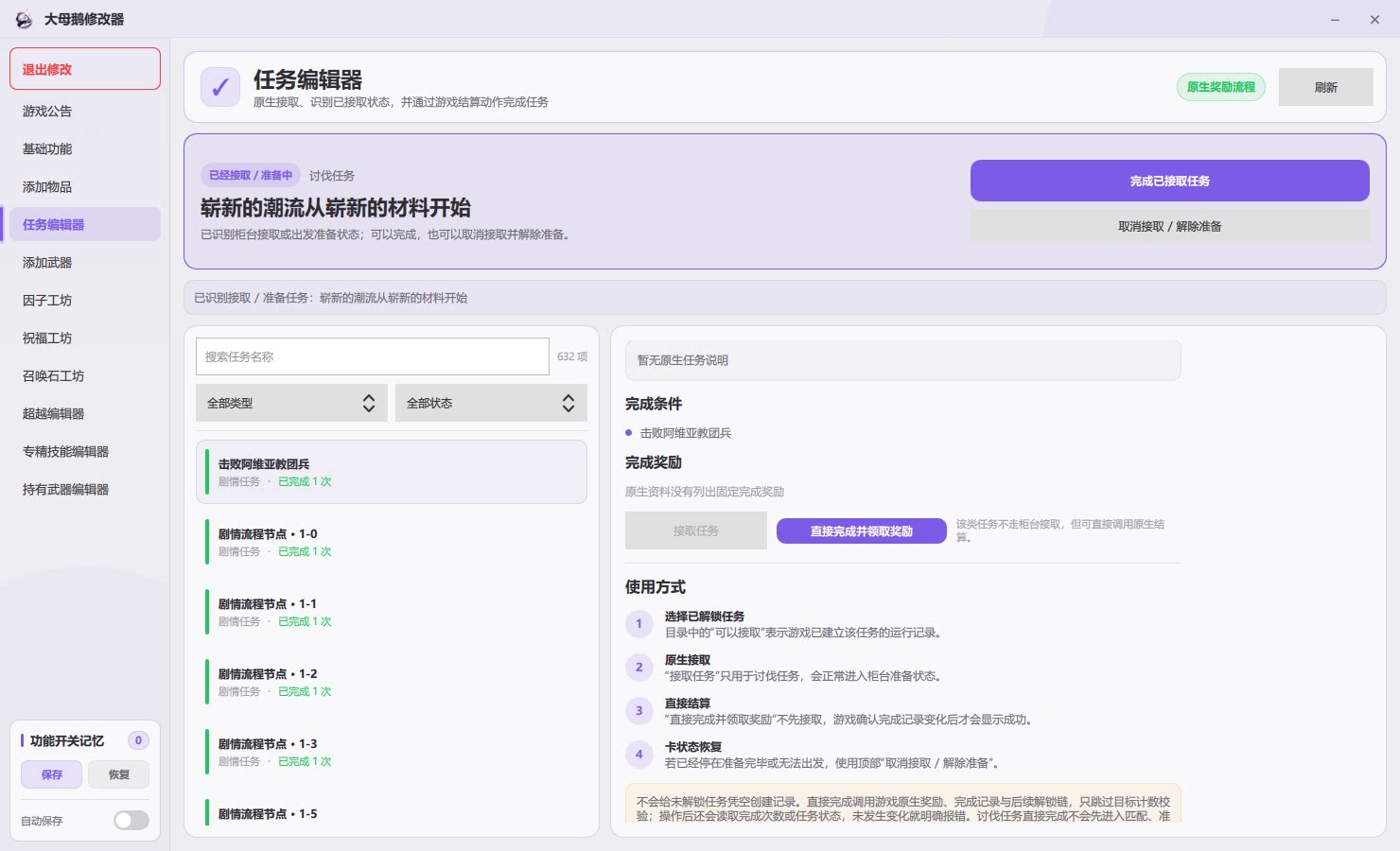Close the 大母鹅修改器 window
The image size is (1400, 851).
(1374, 19)
